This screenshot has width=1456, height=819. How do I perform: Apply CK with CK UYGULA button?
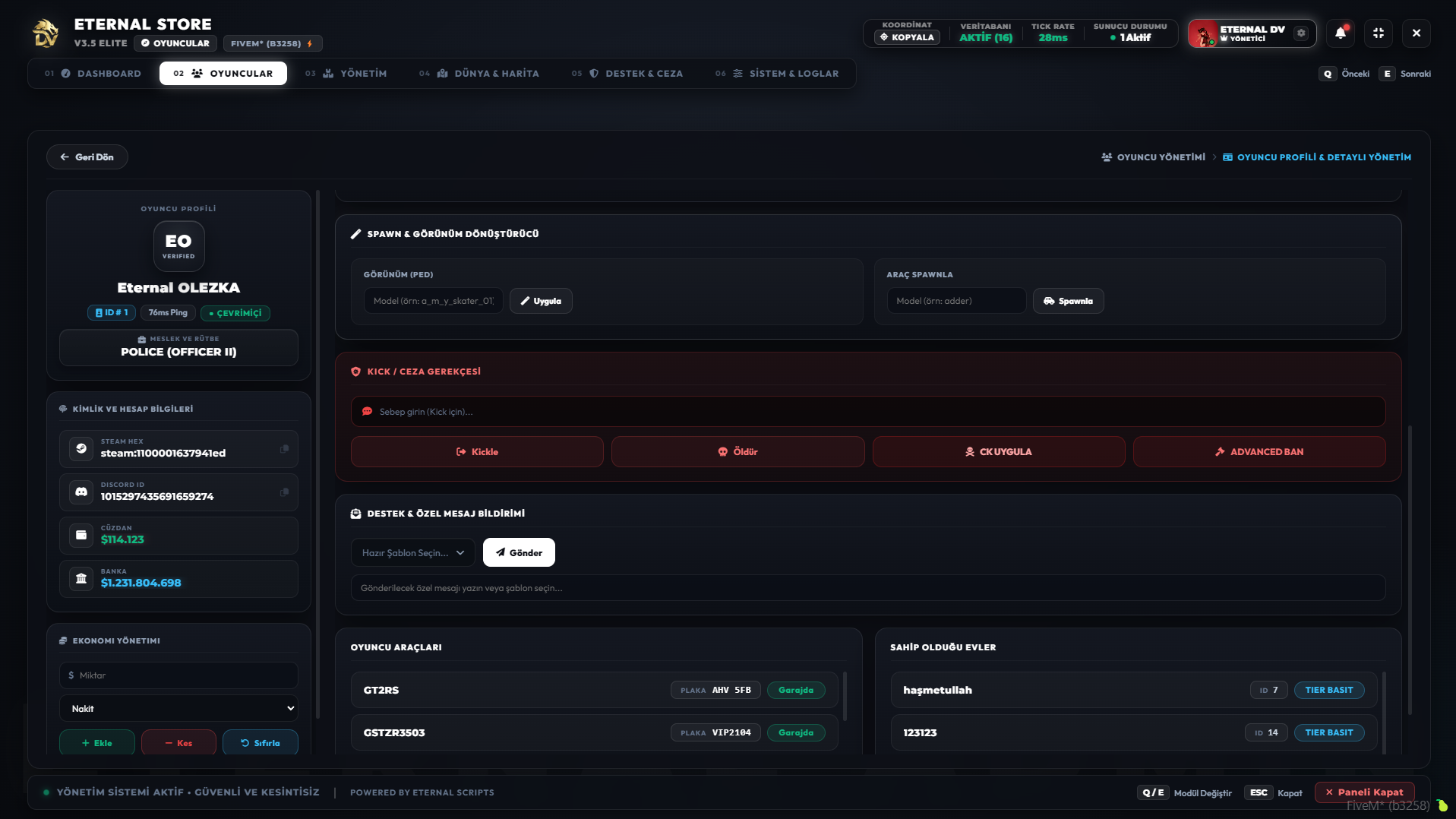[999, 452]
